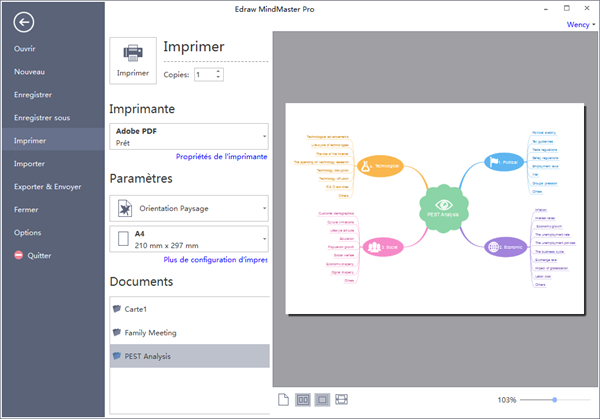The height and width of the screenshot is (419, 600).
Task: Click the Carte1 document icon
Action: point(117,308)
